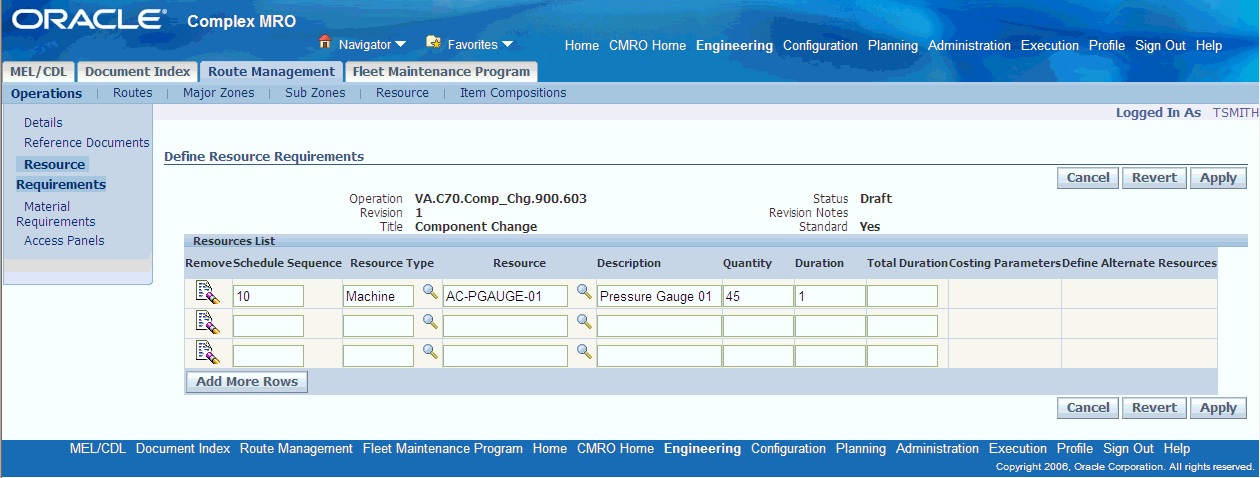This screenshot has height=478, width=1260.
Task: Click Route Management in the footer links
Action: tap(297, 449)
